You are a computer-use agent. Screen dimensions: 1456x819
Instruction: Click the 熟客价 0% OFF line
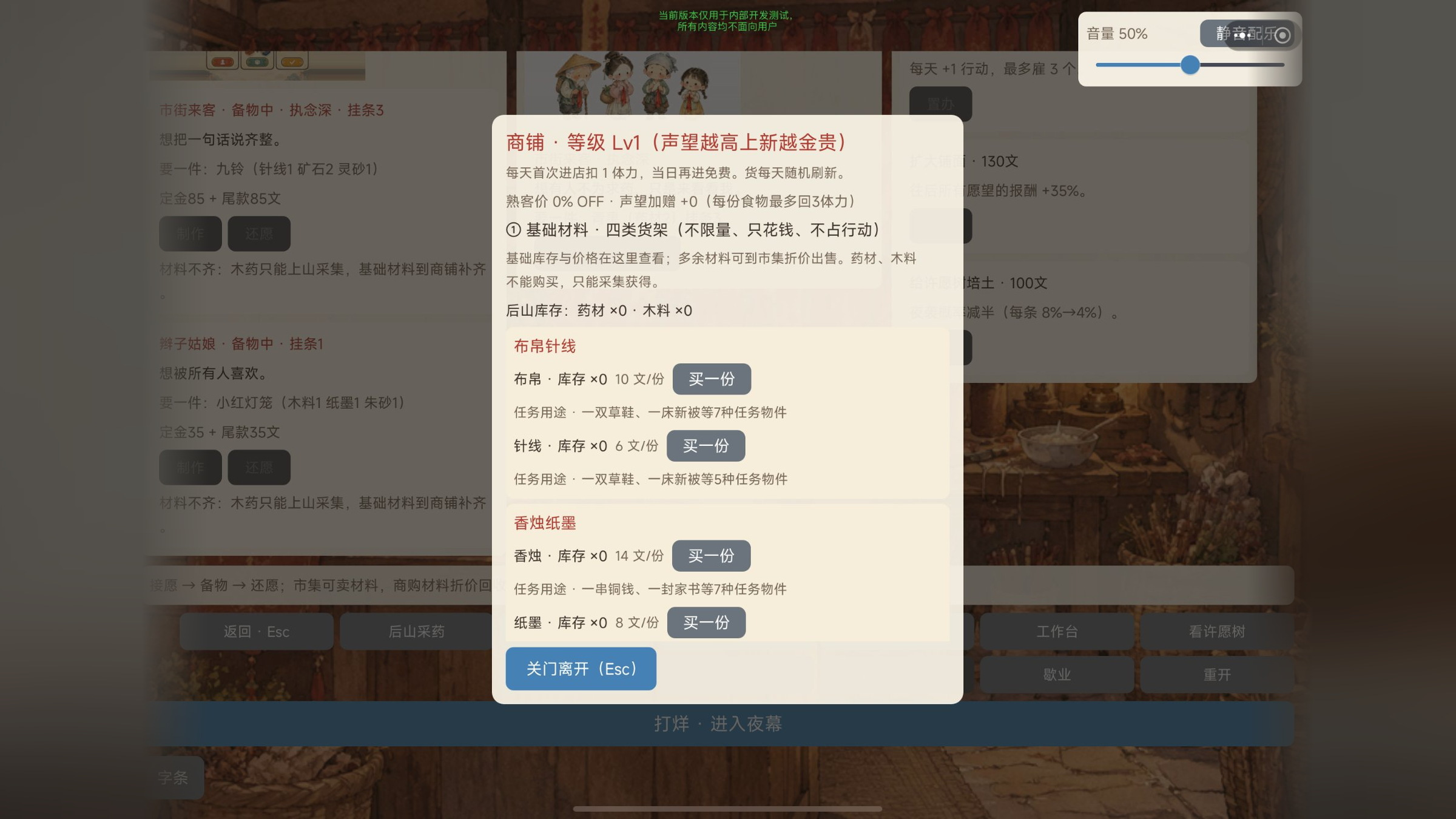(x=681, y=201)
